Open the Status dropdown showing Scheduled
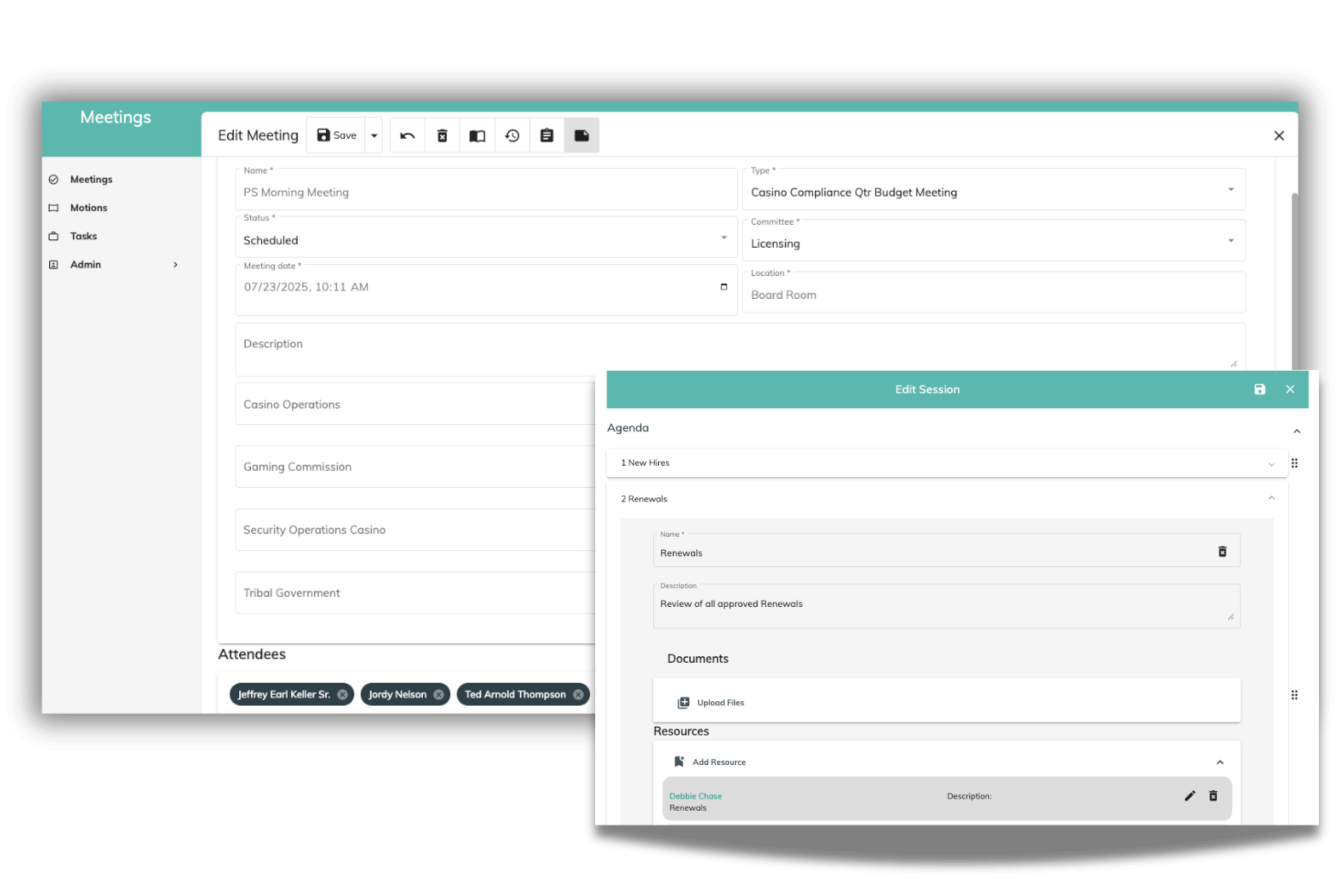 click(486, 240)
